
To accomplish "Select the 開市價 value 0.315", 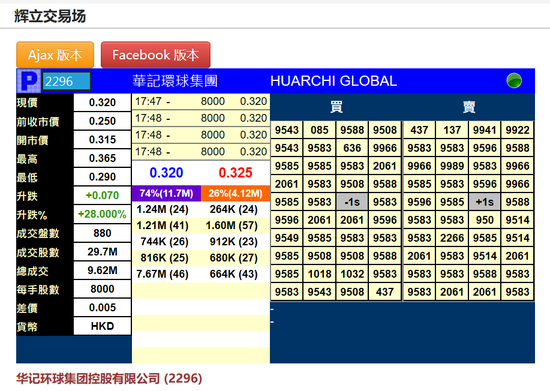I will tap(102, 140).
